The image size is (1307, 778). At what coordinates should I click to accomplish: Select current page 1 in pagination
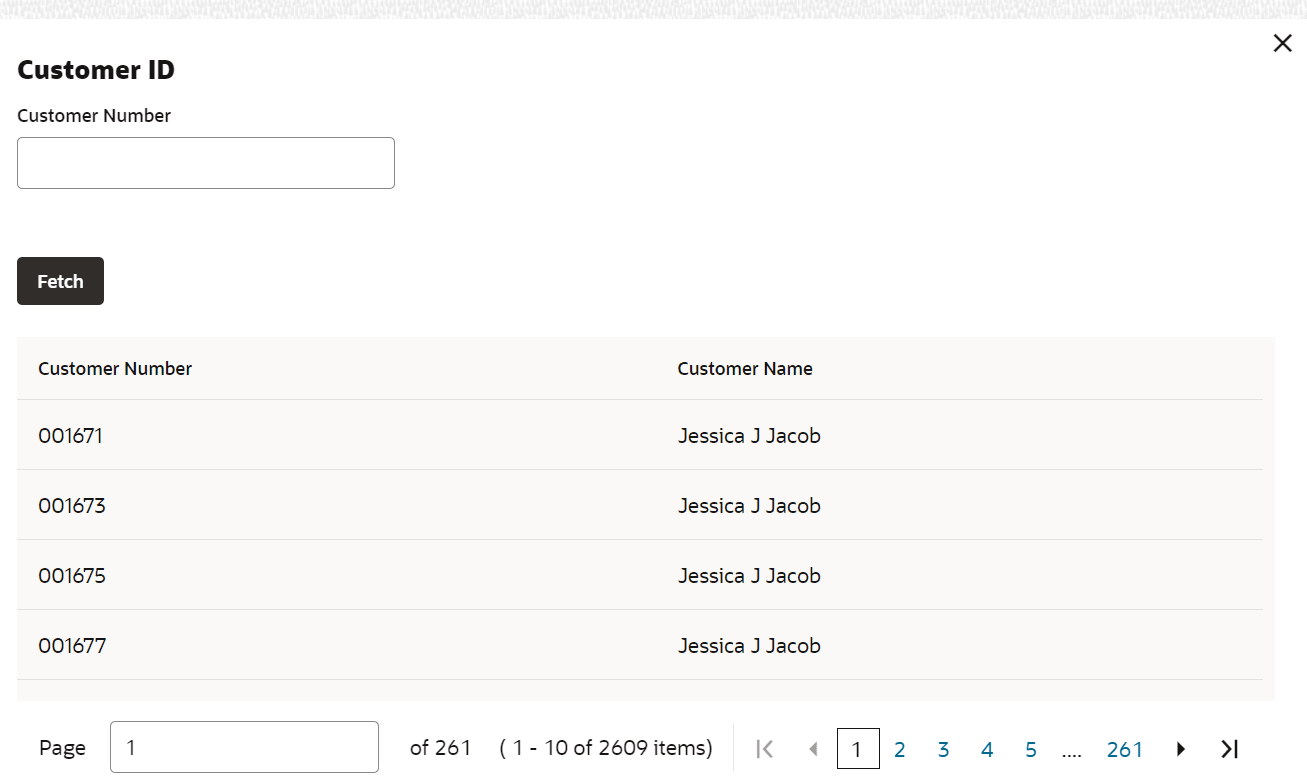coord(857,749)
